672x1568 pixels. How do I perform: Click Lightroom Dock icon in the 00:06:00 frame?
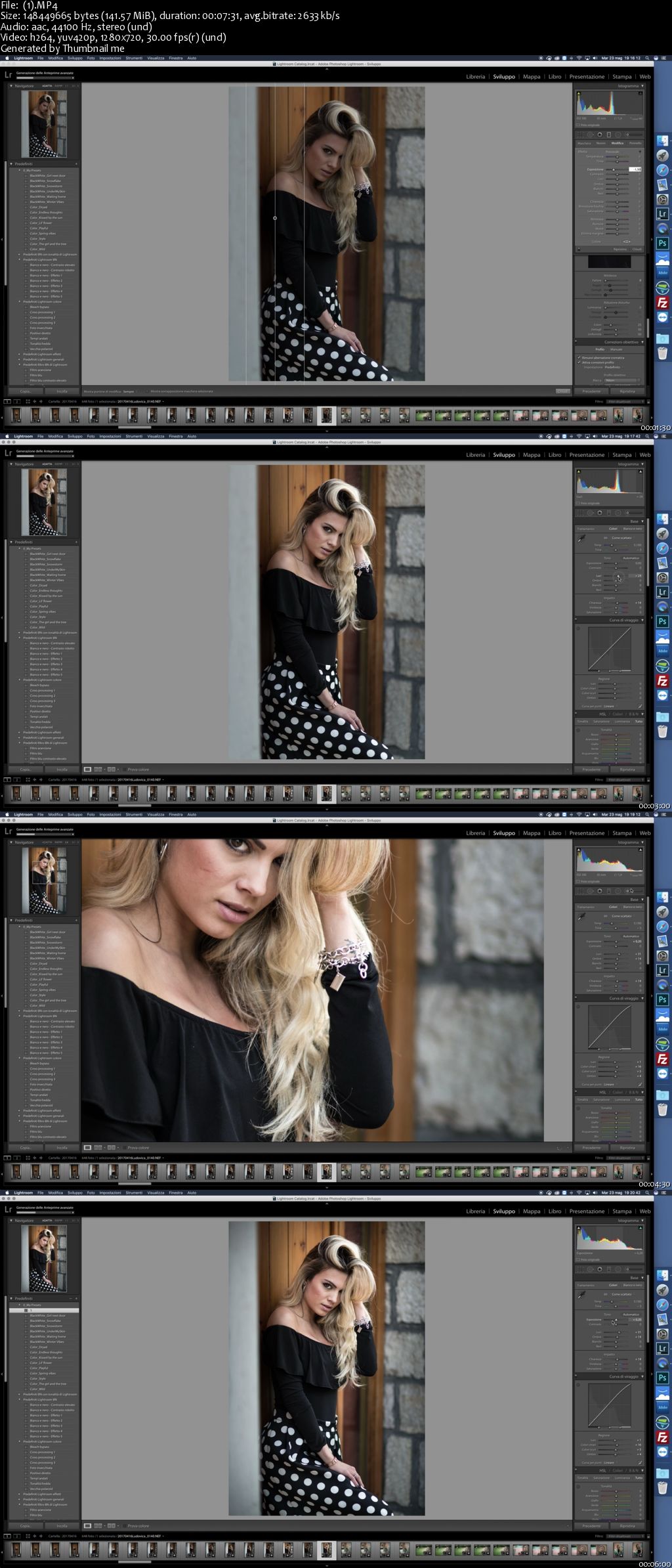point(662,1348)
